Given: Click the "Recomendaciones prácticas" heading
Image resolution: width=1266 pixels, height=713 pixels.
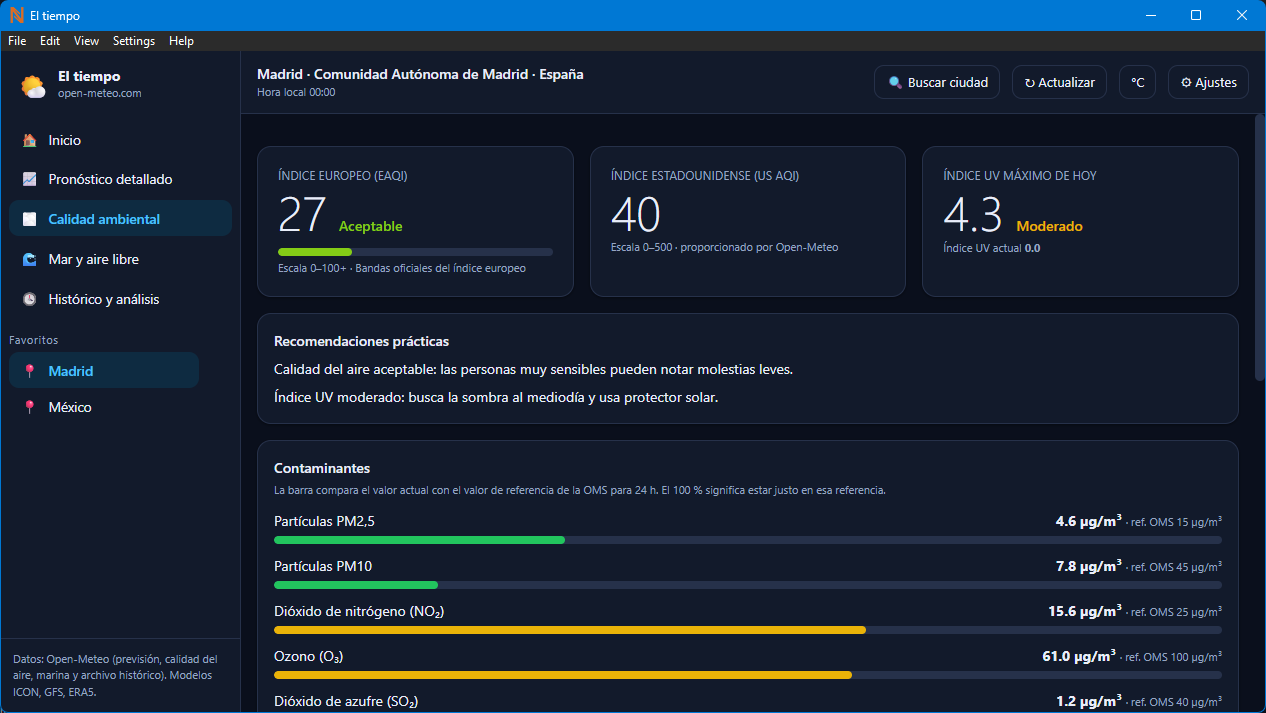Looking at the screenshot, I should click(361, 342).
